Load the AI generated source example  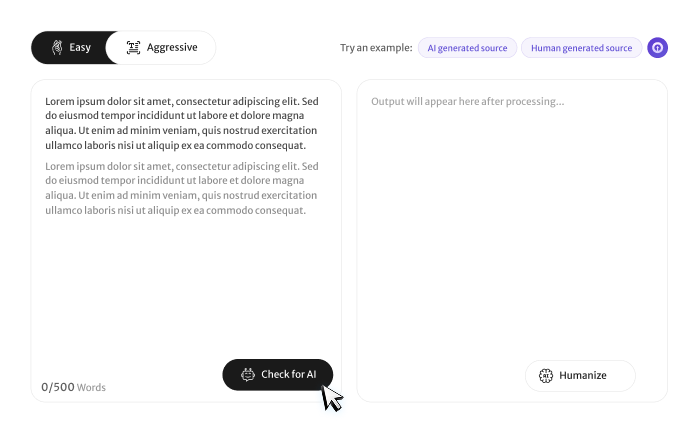[467, 48]
